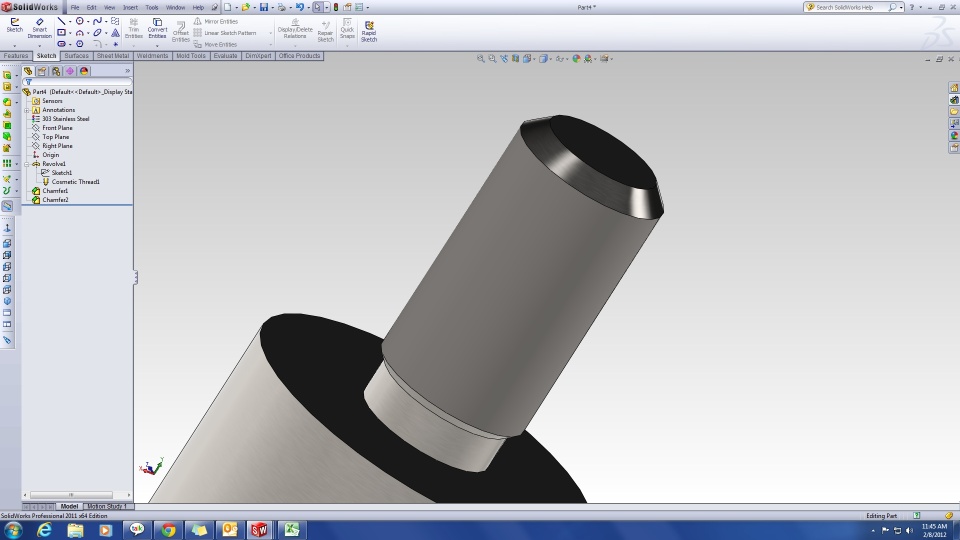Click the Save icon in top toolbar
Image resolution: width=960 pixels, height=540 pixels.
pos(264,7)
